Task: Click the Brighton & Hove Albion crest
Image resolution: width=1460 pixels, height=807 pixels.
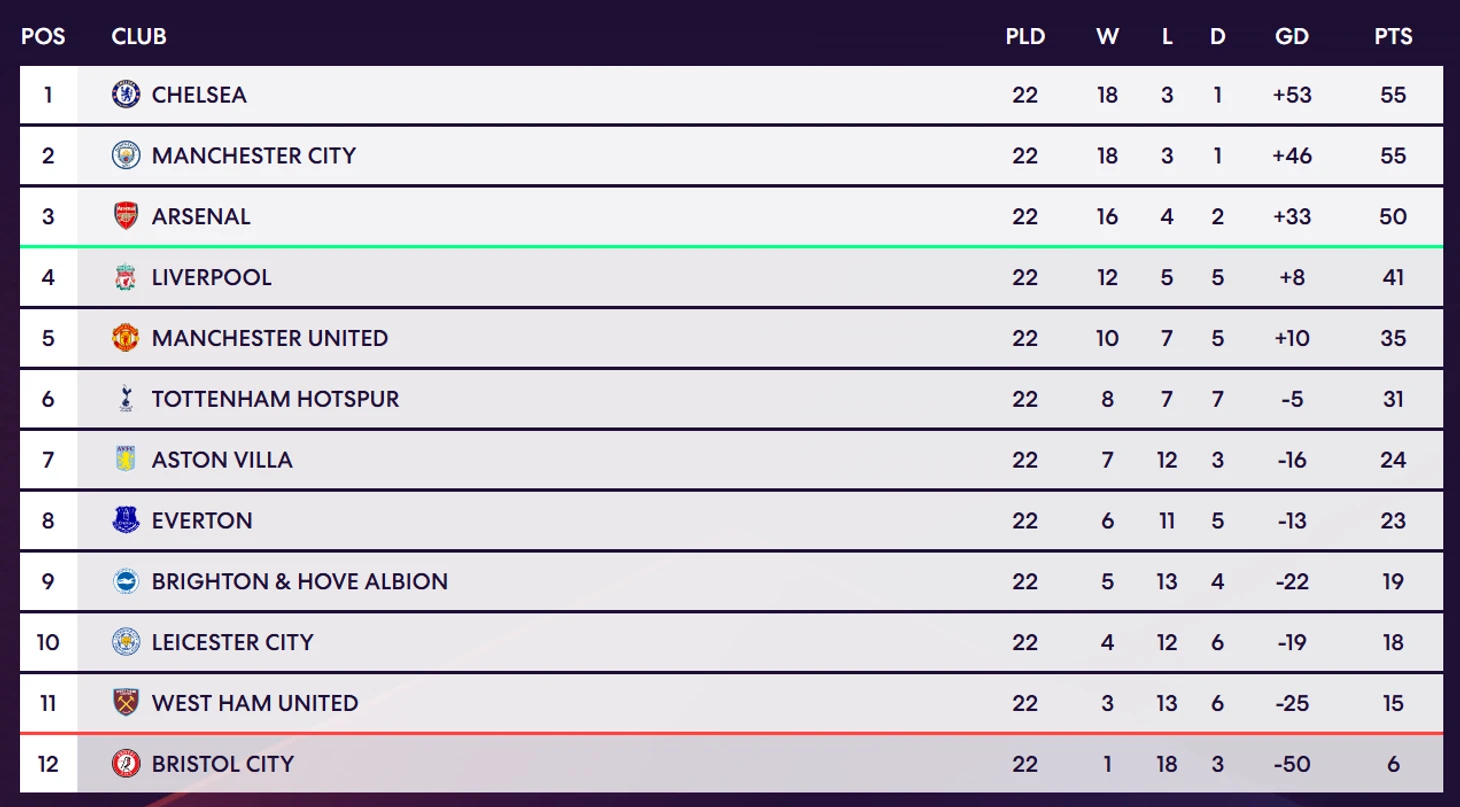Action: (126, 582)
